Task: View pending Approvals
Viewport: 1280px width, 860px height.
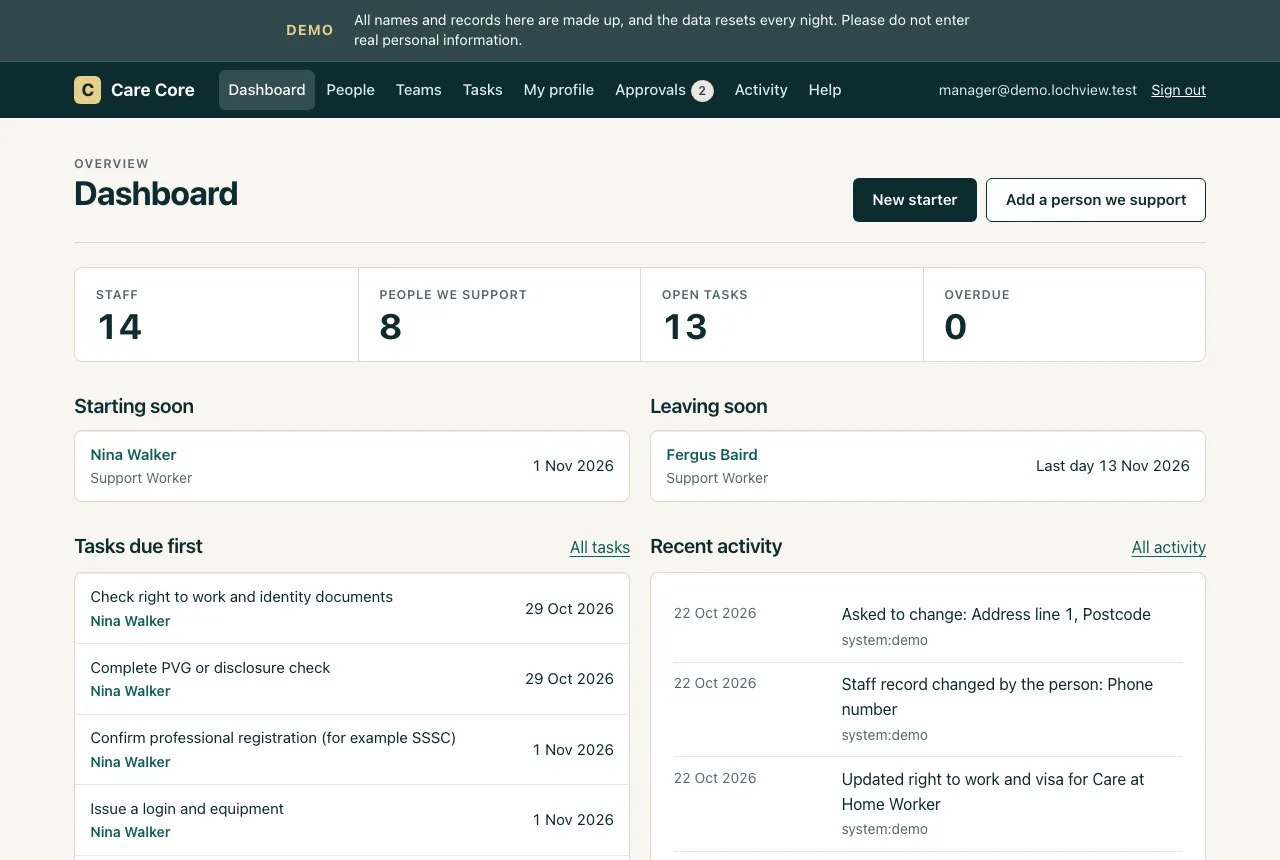Action: click(x=664, y=90)
